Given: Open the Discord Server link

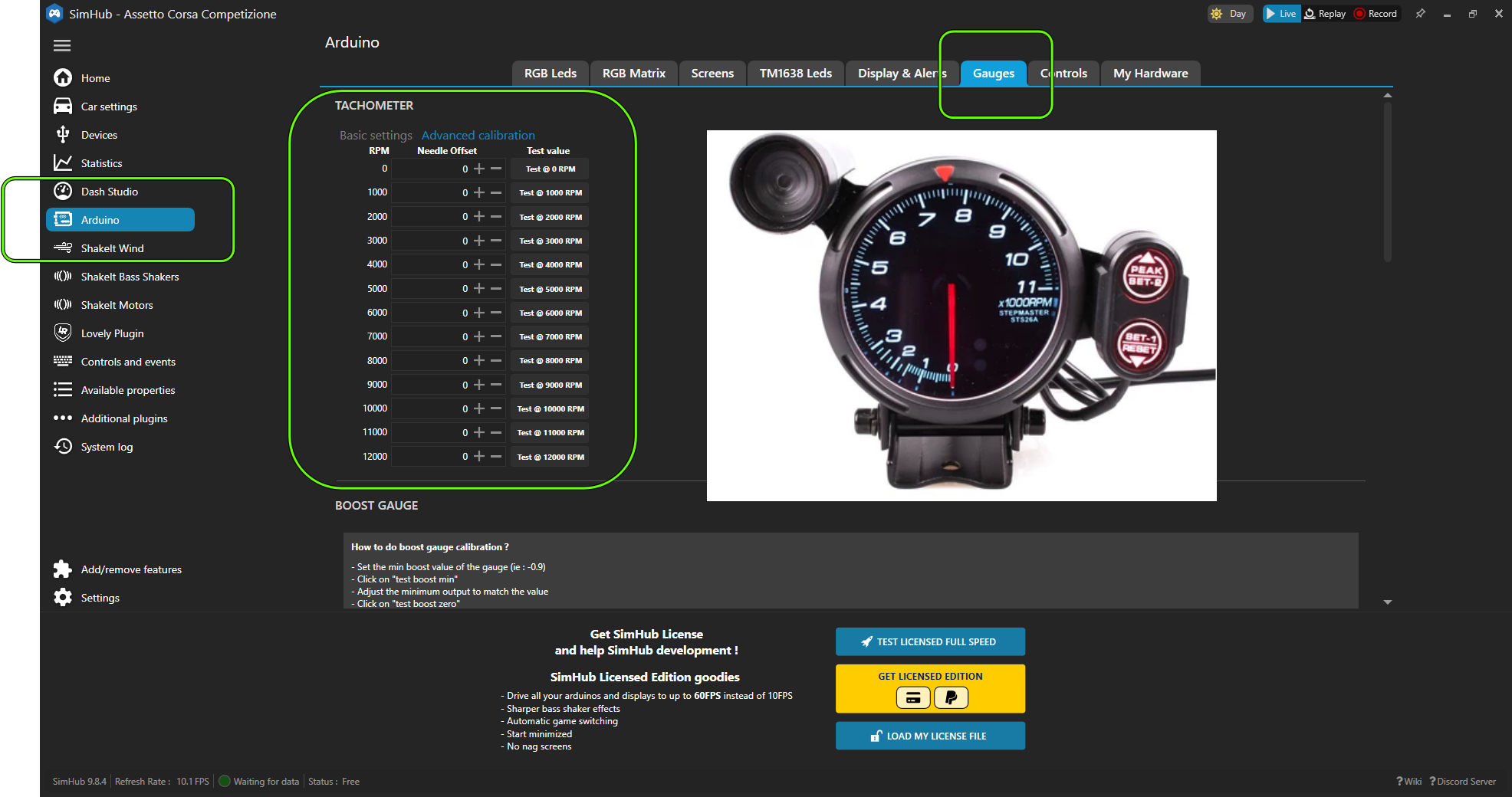Looking at the screenshot, I should pyautogui.click(x=1463, y=782).
